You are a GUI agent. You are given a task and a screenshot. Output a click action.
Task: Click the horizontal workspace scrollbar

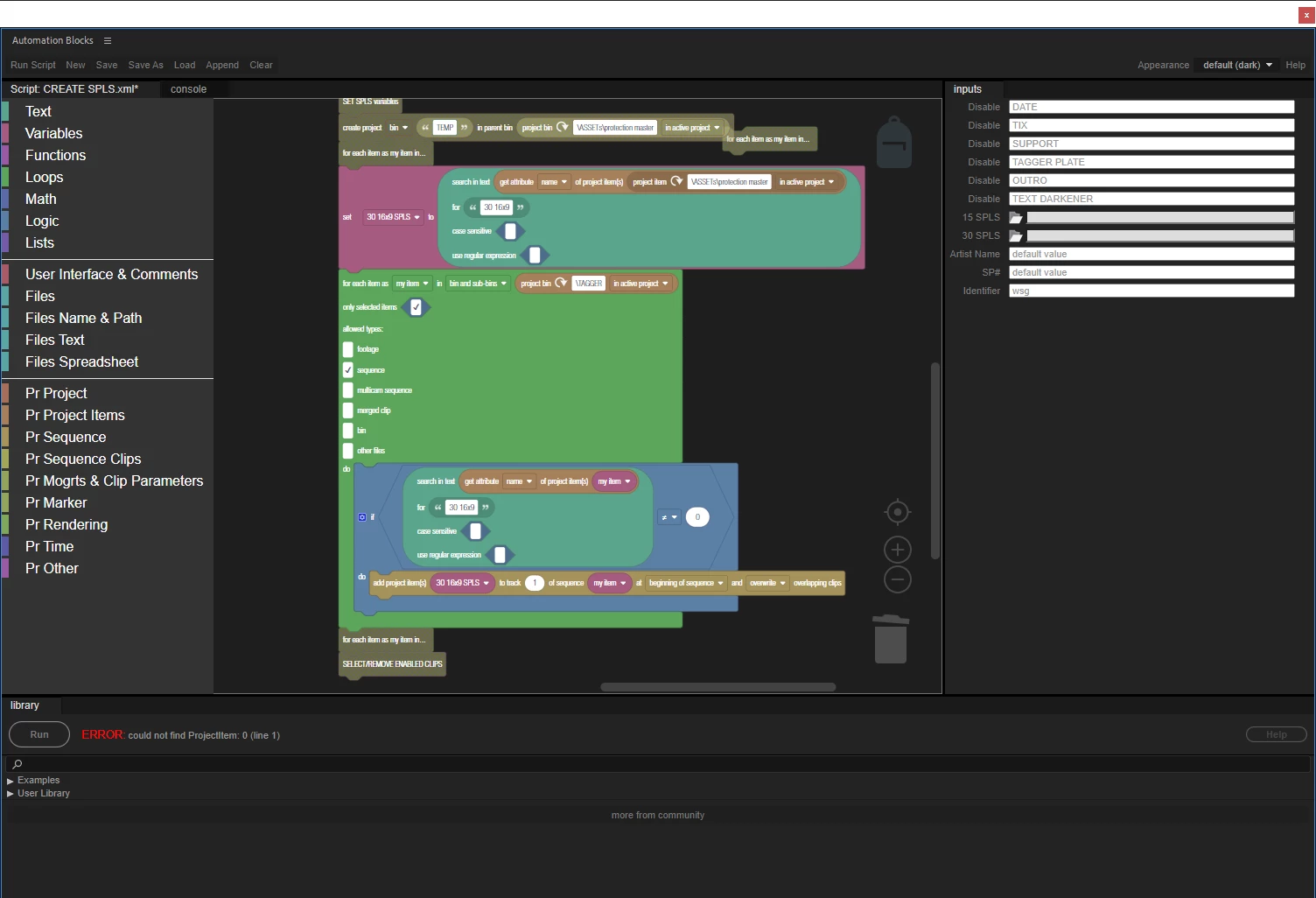point(718,687)
